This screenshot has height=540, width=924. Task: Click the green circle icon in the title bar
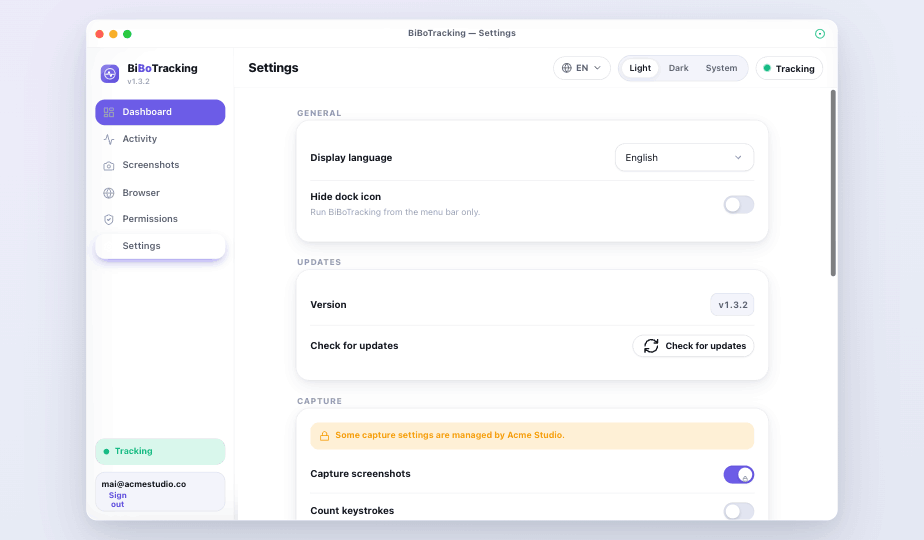(x=820, y=34)
